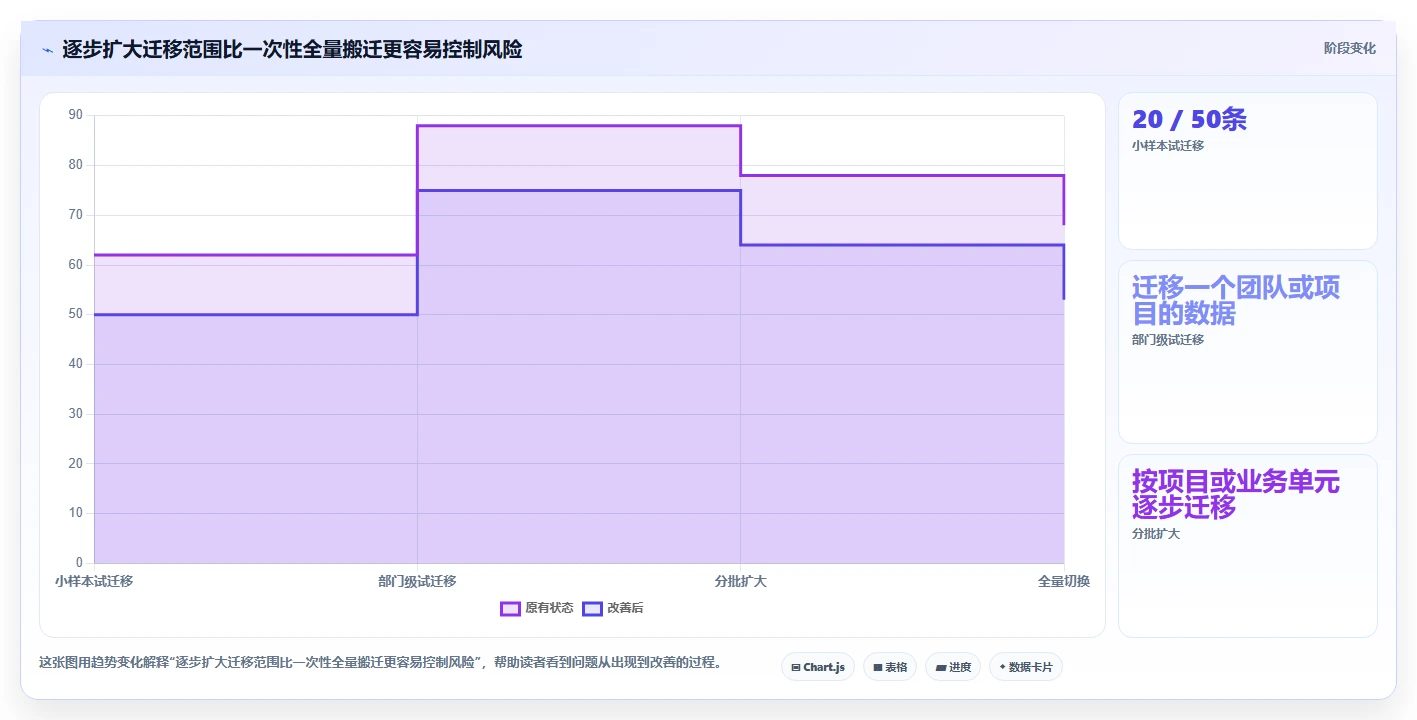Toggle the 改善后 legend entry

pyautogui.click(x=613, y=608)
